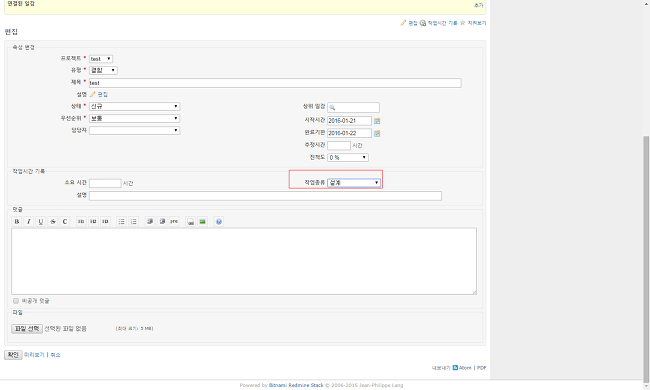650x390 pixels.
Task: Open 프로젝트 project dropdown
Action: point(101,59)
